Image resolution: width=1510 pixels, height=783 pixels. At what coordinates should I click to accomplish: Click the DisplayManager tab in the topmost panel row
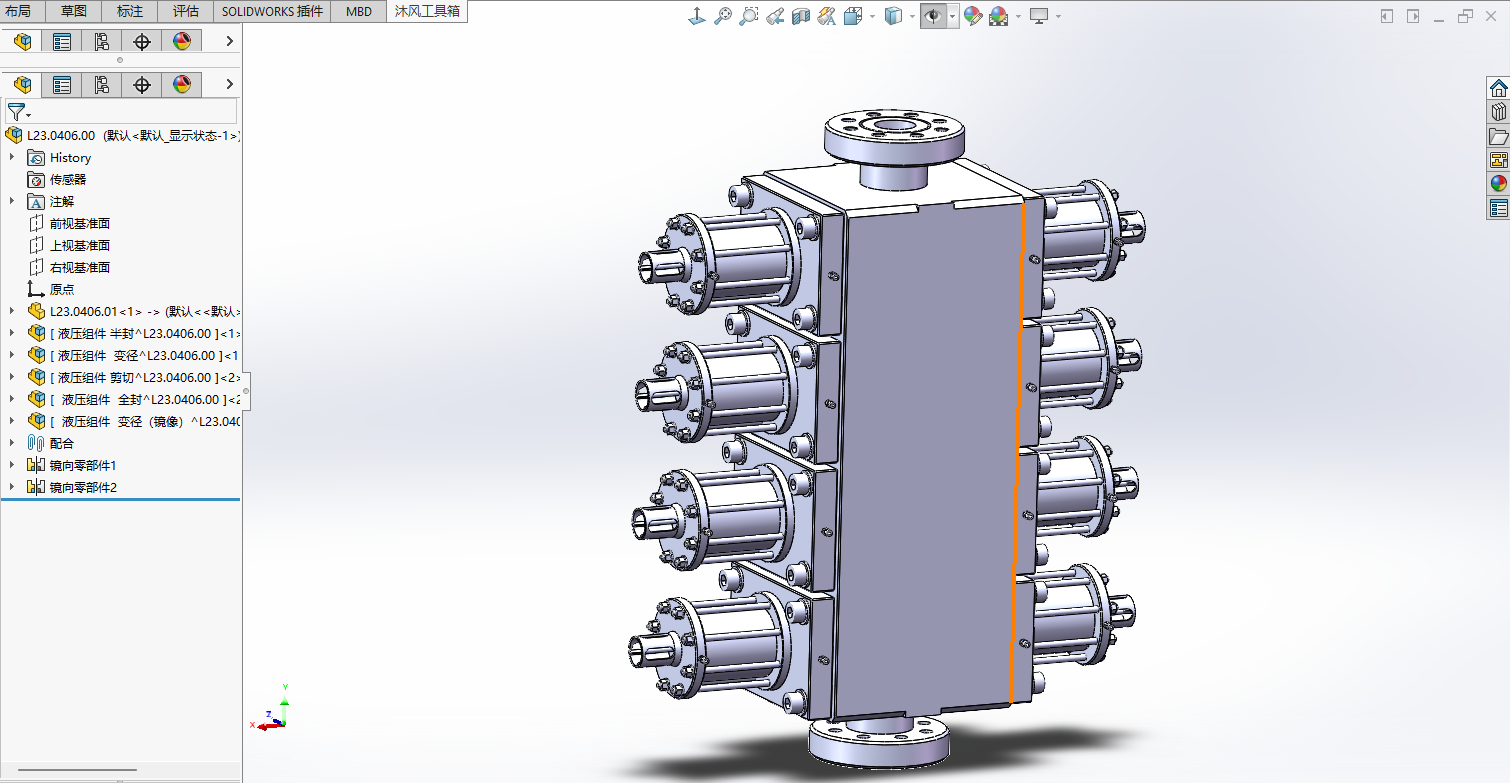click(x=182, y=41)
